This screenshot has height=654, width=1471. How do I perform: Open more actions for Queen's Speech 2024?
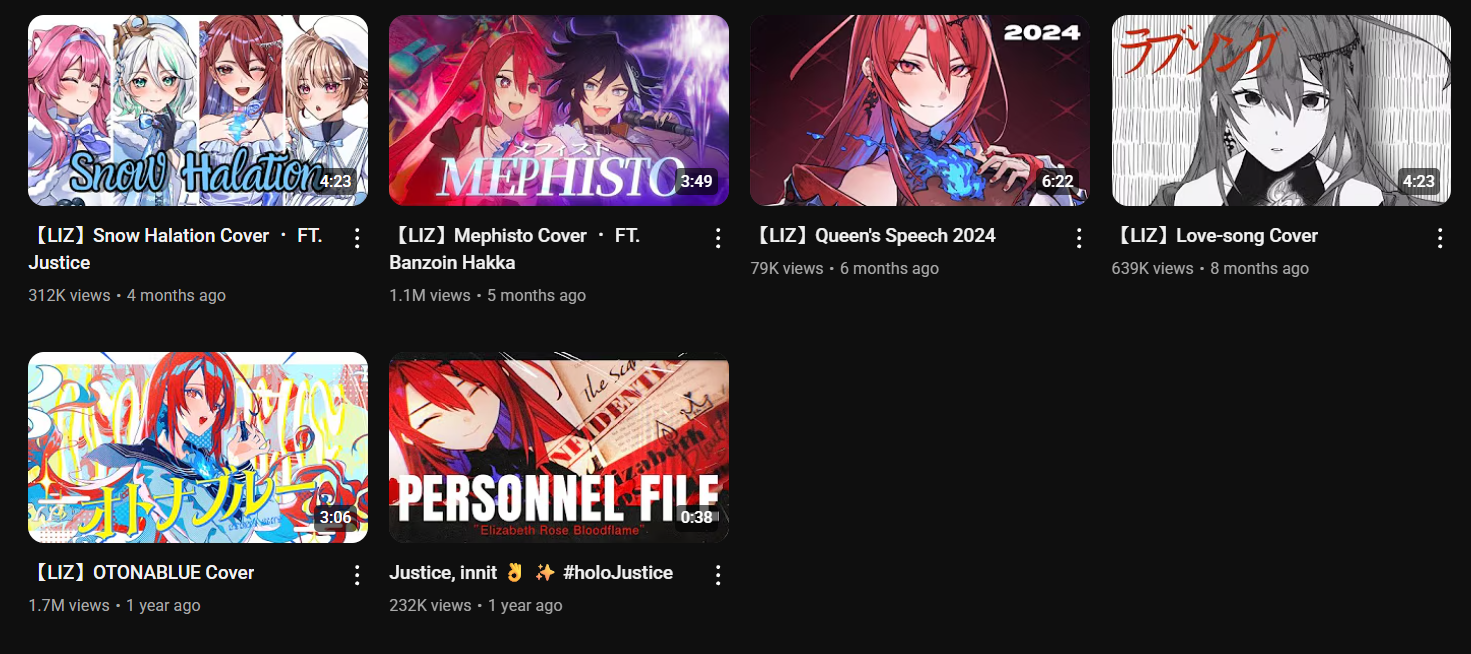click(x=1079, y=238)
